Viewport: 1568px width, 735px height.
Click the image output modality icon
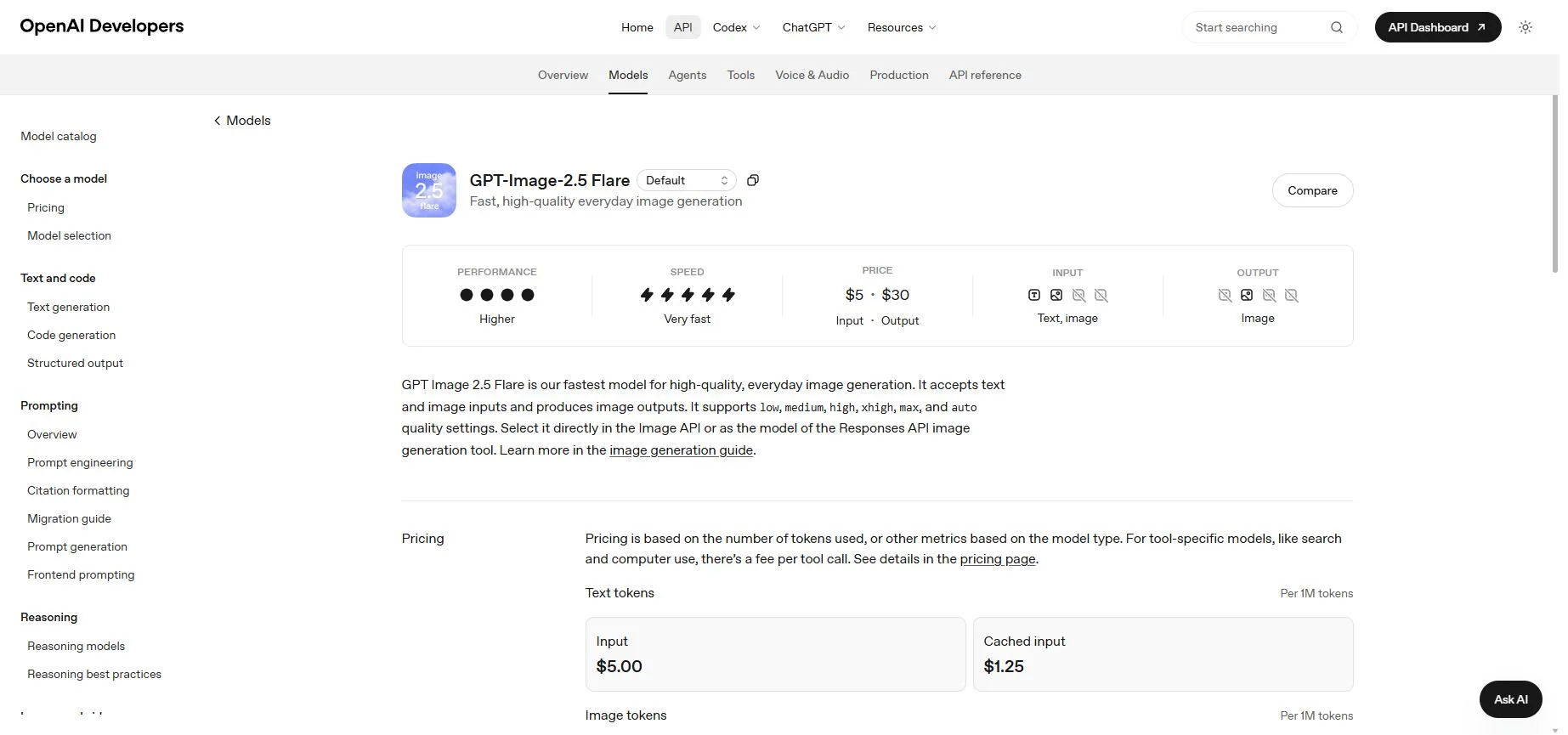point(1247,295)
